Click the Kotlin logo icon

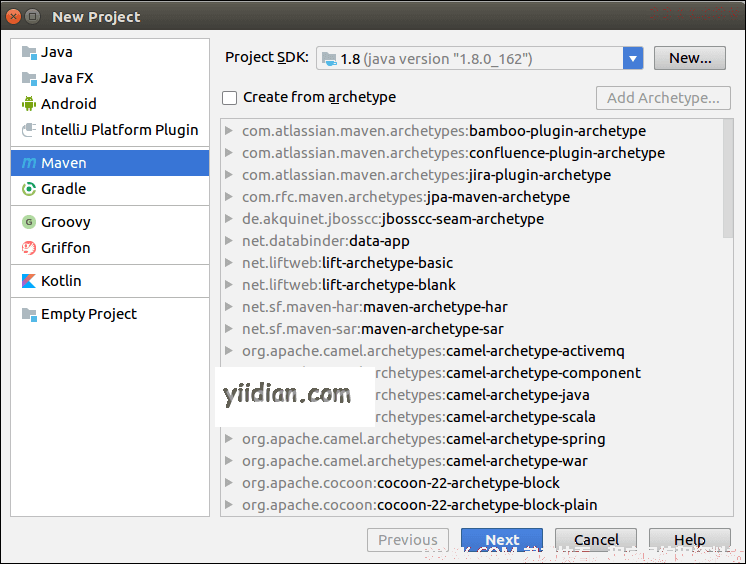pos(29,281)
